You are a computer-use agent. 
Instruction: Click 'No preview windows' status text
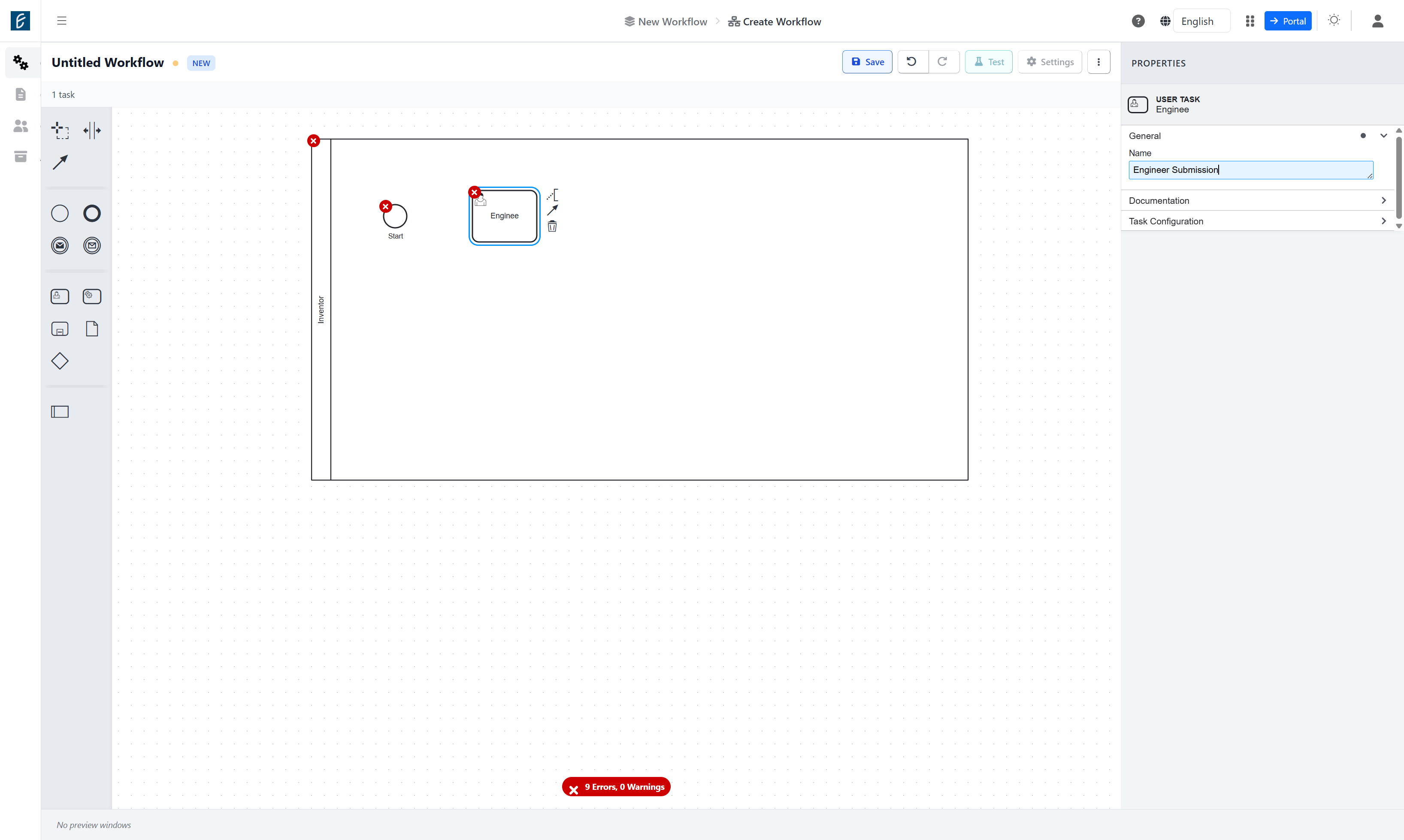pyautogui.click(x=94, y=825)
